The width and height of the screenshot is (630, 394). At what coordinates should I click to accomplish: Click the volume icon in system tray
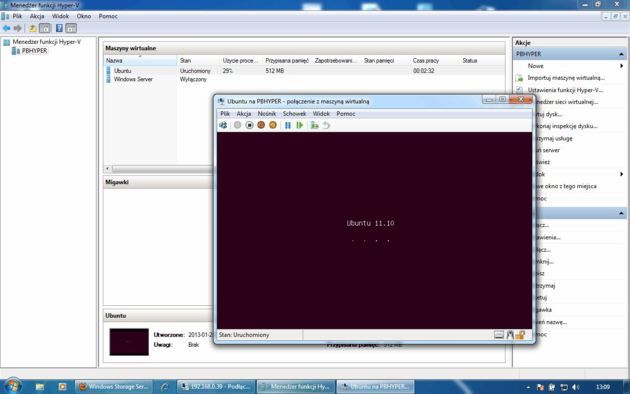pos(576,387)
